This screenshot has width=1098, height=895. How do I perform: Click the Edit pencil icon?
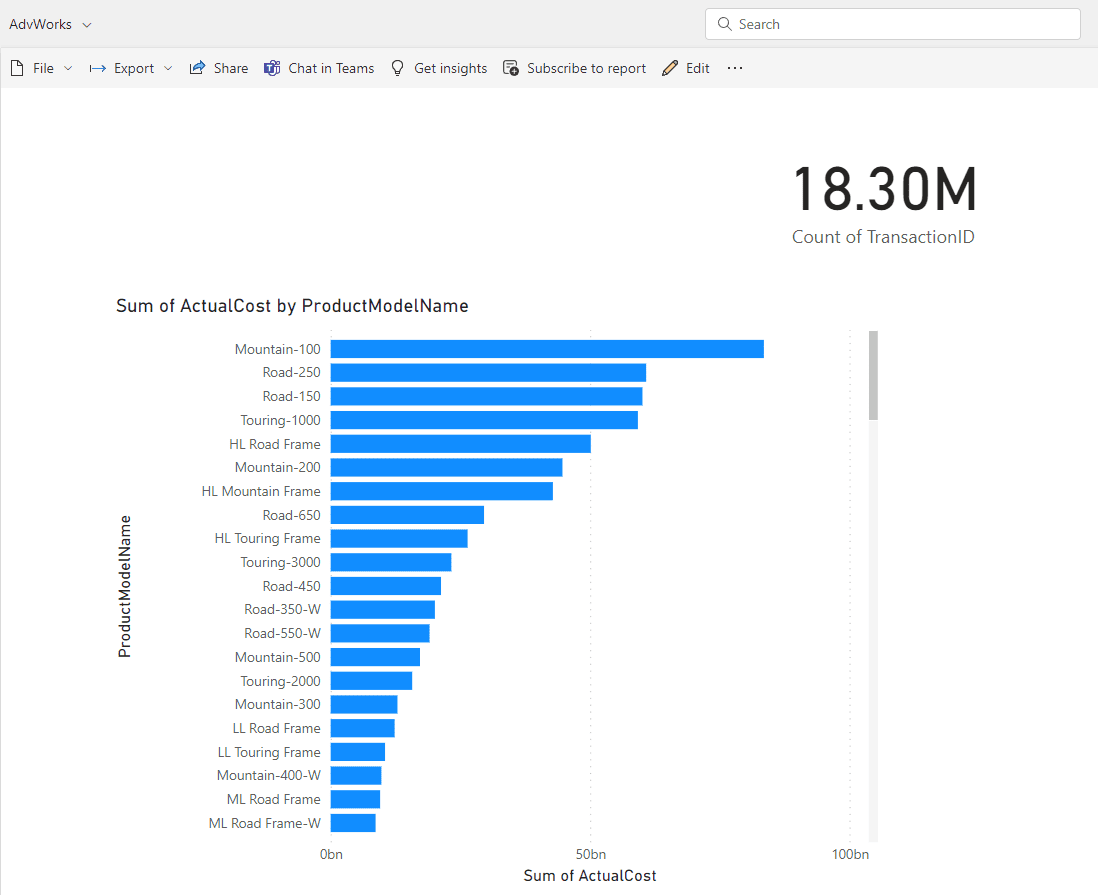[670, 68]
